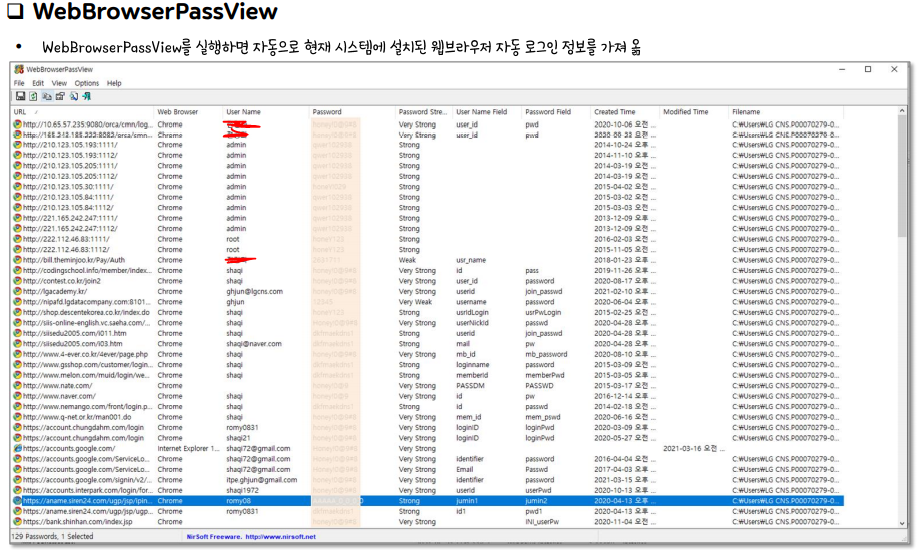This screenshot has height=550, width=918.
Task: Click Chrome icon beside http://bill.theminjoo.kr/Pay/Auth
Action: 18,260
